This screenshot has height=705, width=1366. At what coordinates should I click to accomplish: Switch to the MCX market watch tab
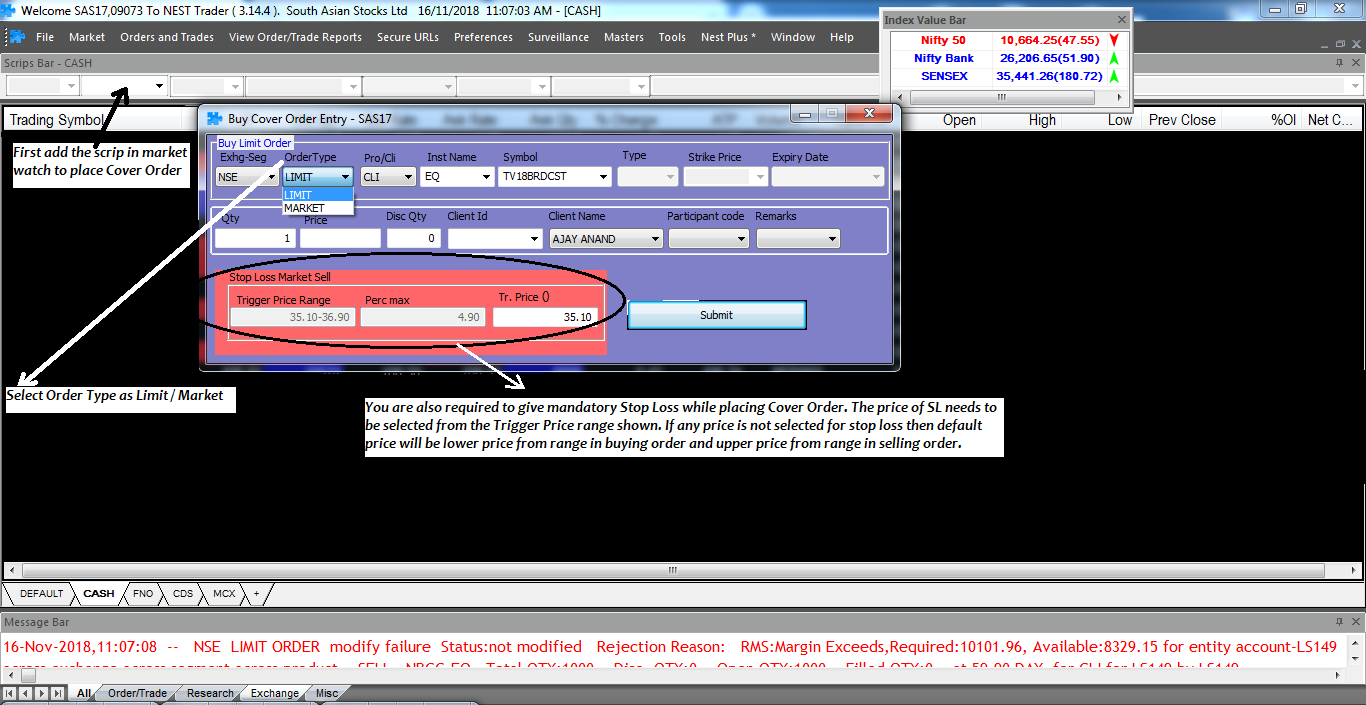(x=224, y=593)
